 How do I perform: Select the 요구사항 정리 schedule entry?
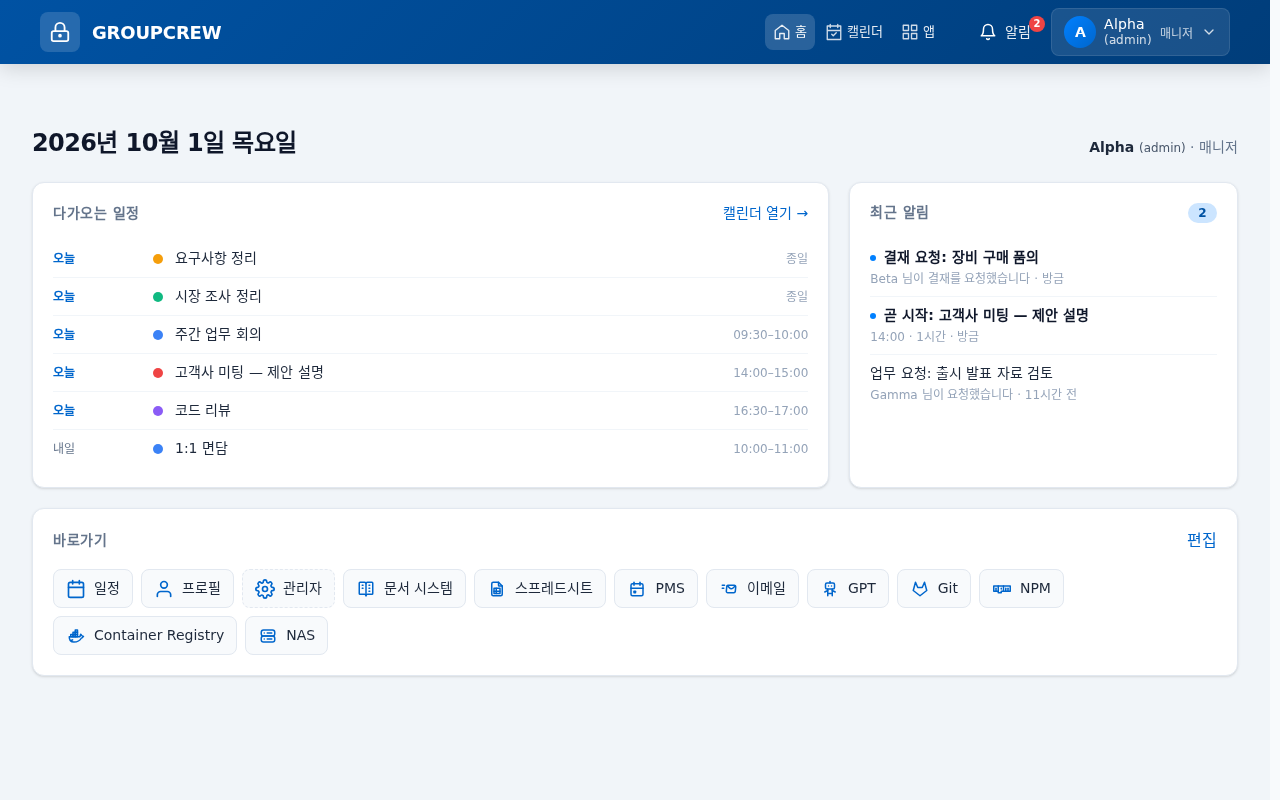(x=430, y=258)
